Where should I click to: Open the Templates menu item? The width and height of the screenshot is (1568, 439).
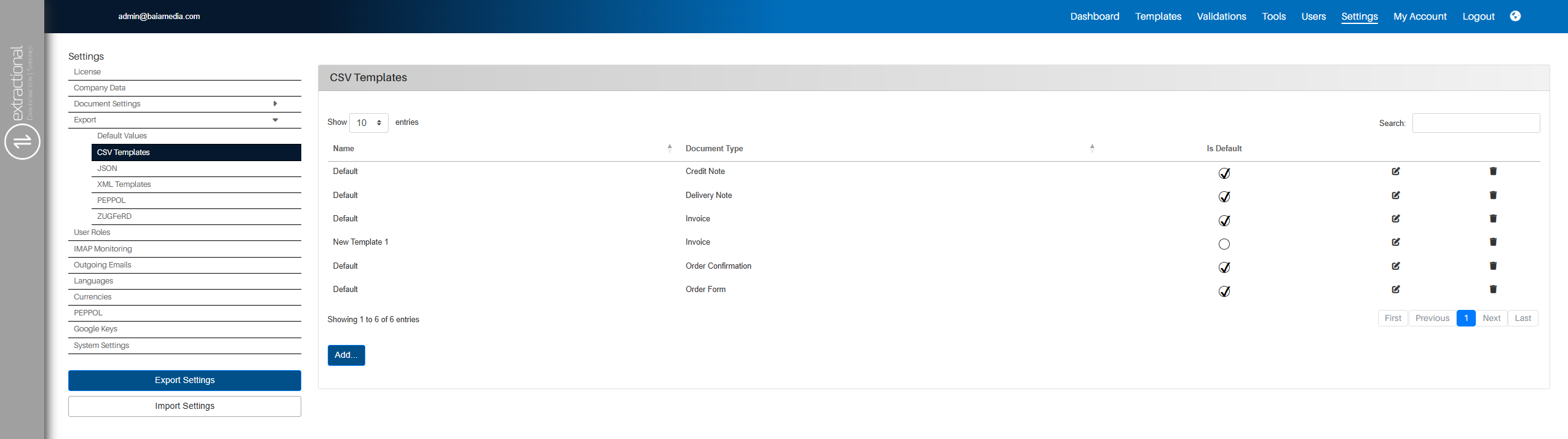[1158, 17]
